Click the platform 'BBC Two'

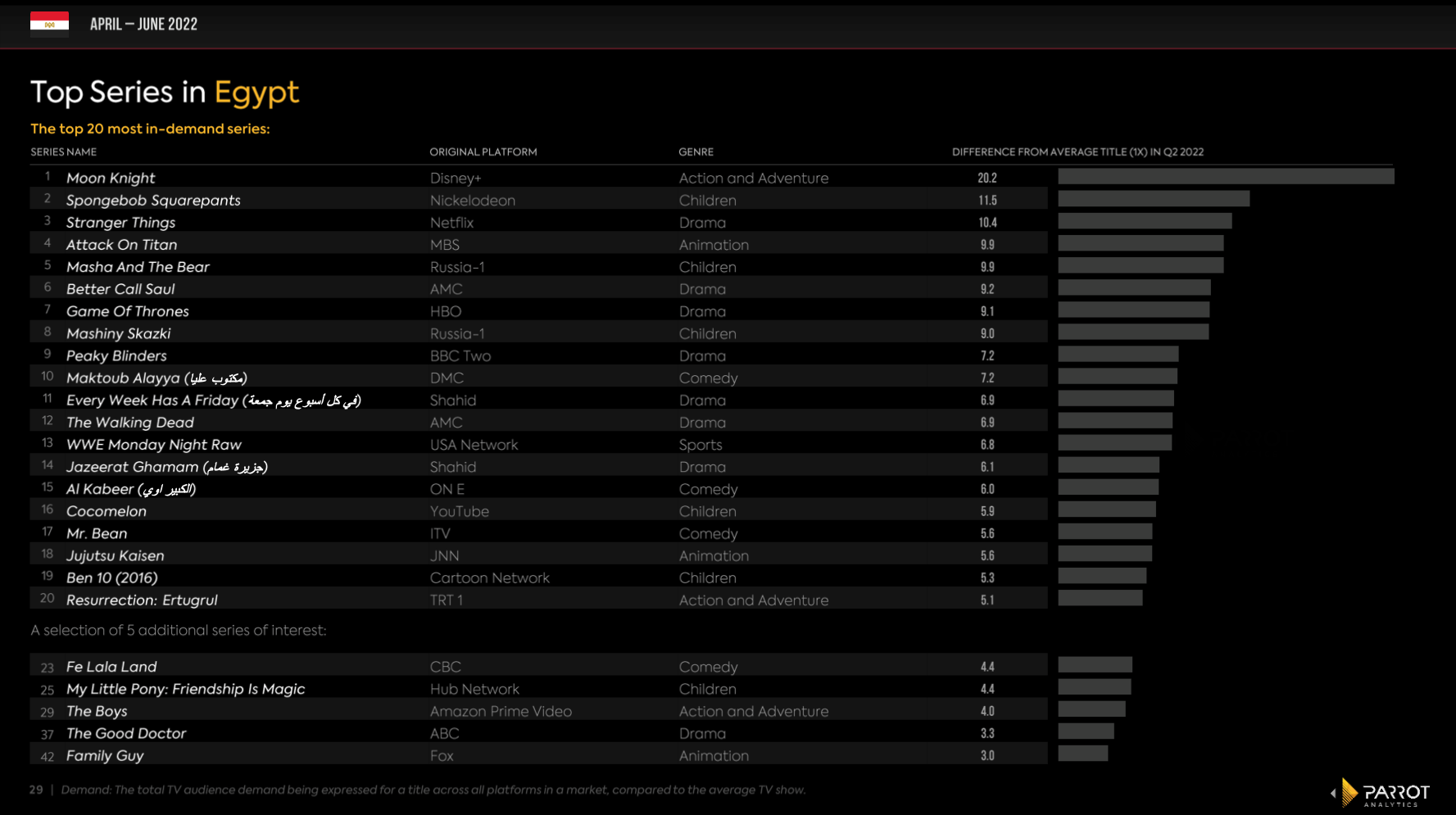[x=460, y=355]
